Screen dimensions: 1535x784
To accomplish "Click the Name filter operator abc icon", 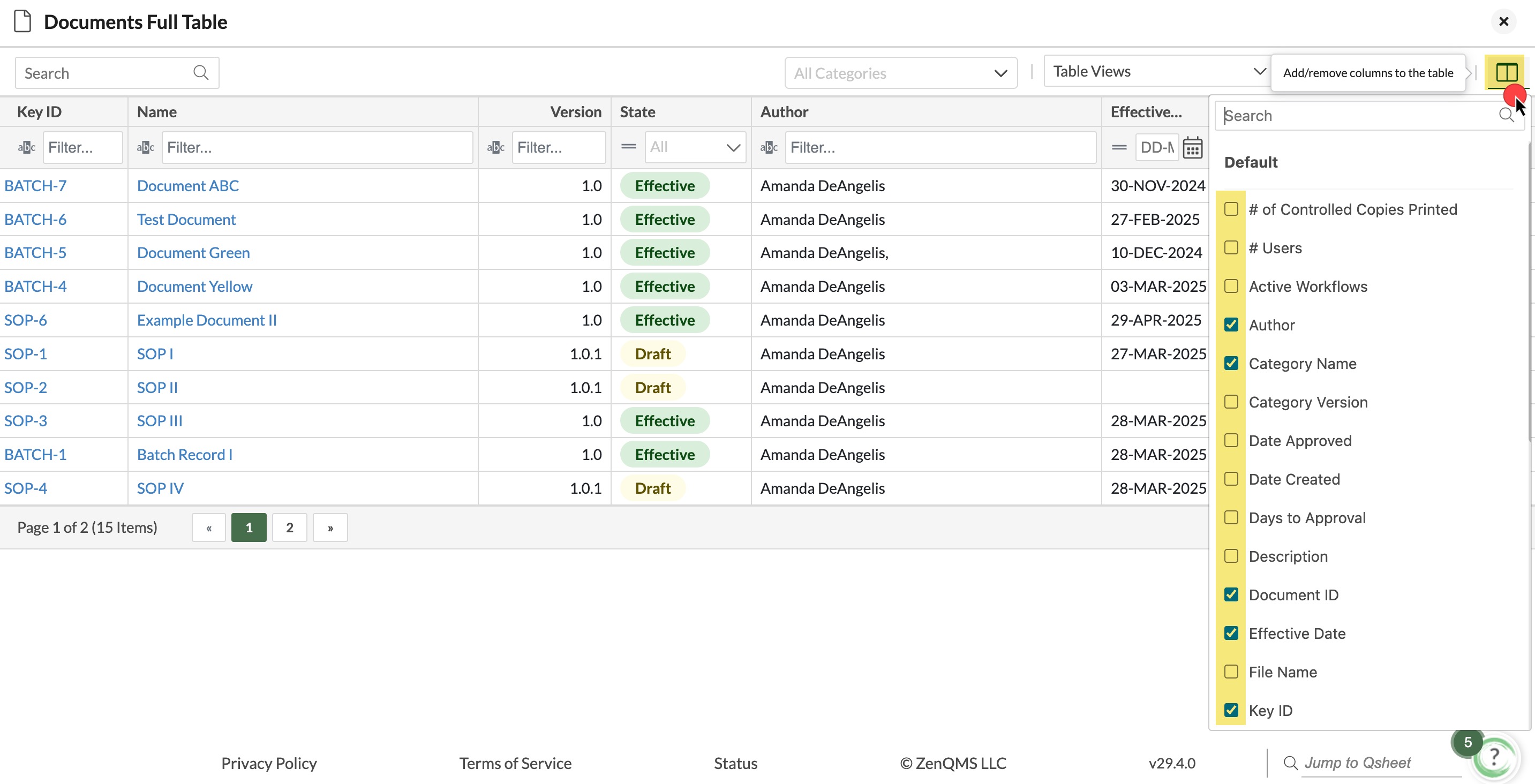I will click(x=145, y=147).
